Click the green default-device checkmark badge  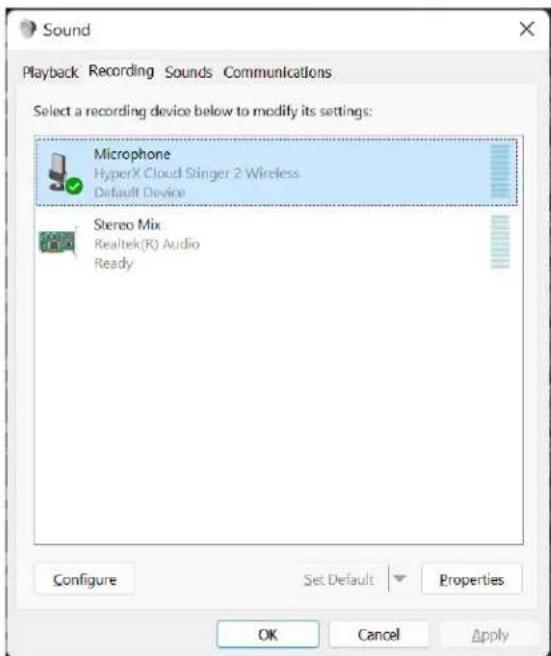click(74, 186)
